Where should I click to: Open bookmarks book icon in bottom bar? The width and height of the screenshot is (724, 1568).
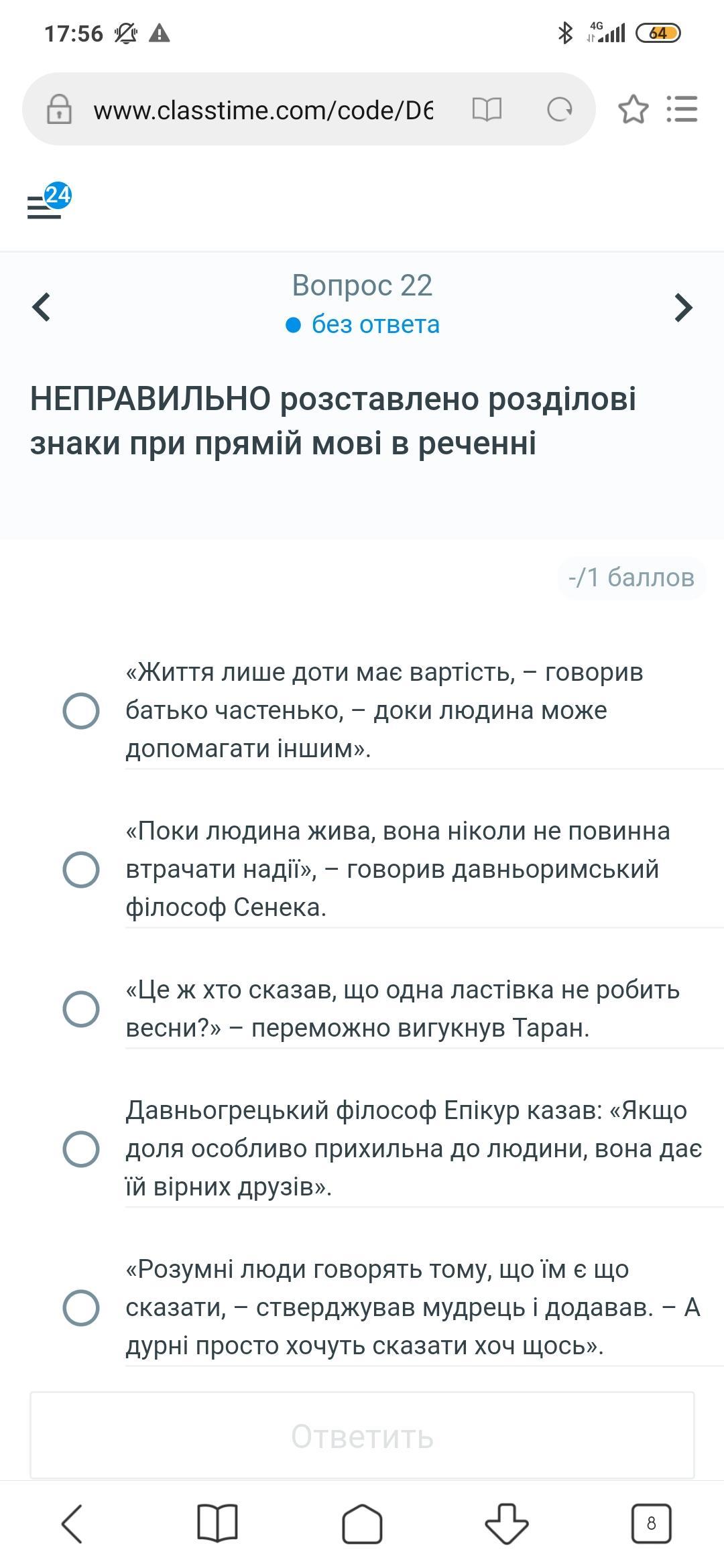(217, 1523)
